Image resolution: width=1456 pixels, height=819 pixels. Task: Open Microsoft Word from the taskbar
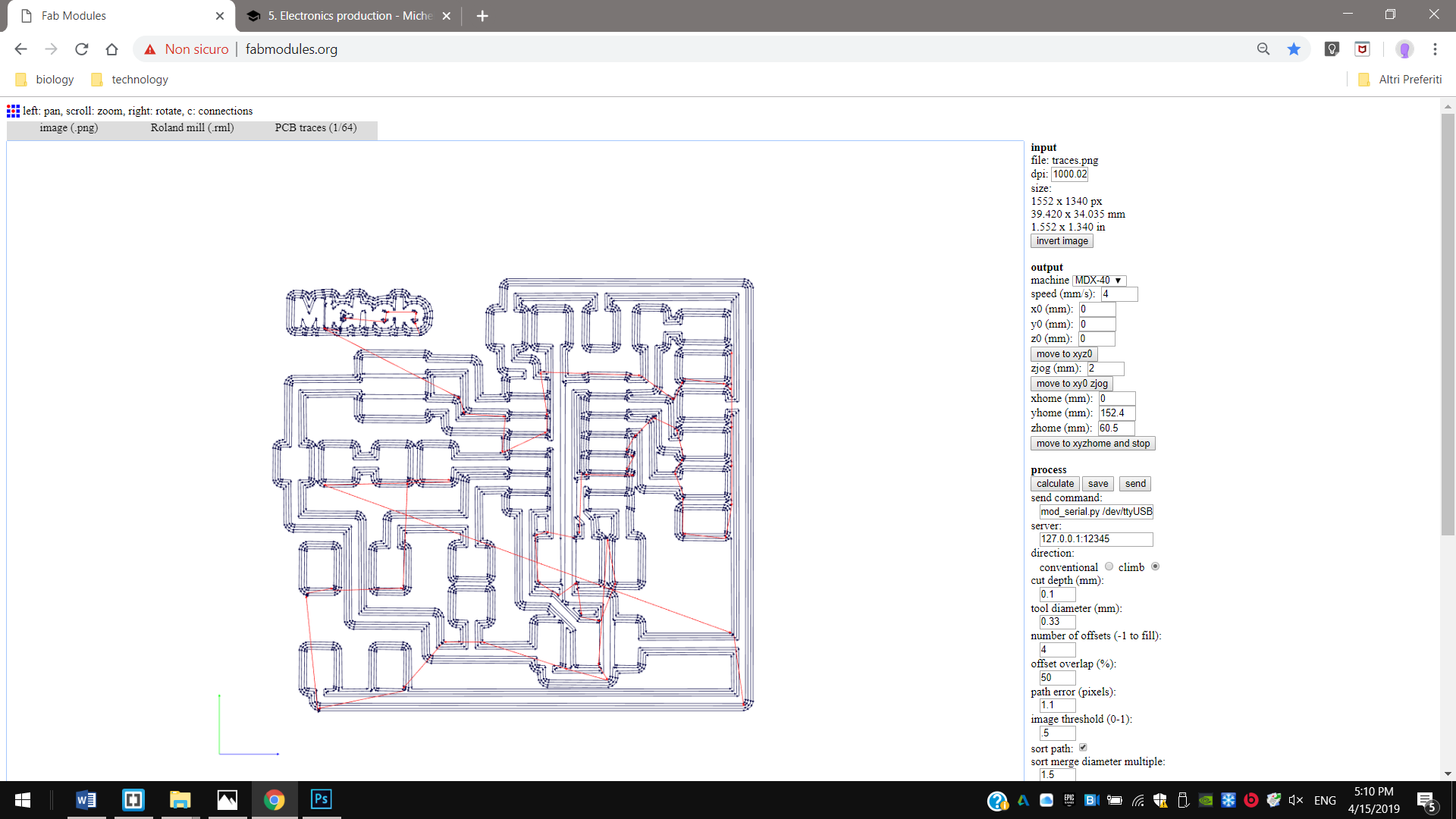(86, 799)
